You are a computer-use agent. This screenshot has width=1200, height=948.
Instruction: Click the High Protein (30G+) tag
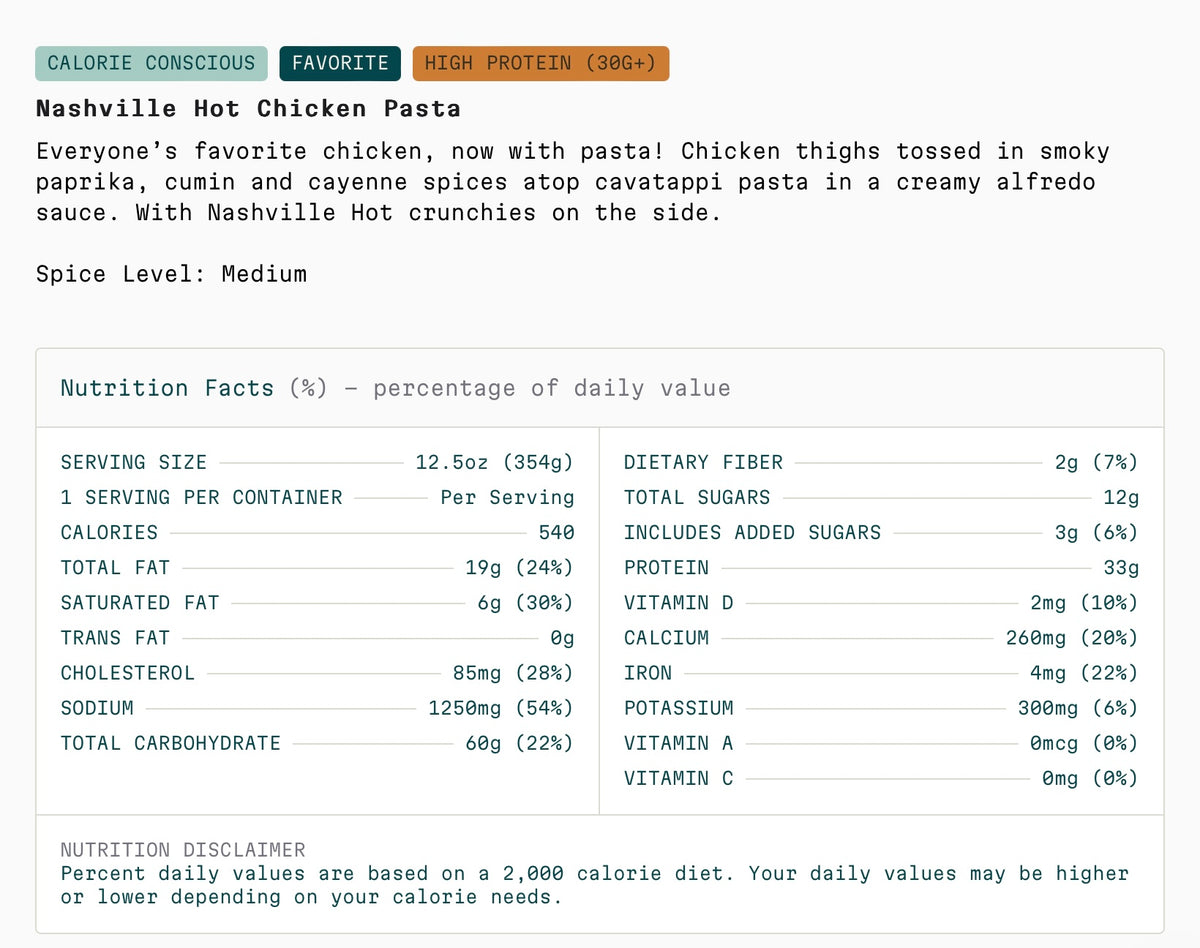541,63
